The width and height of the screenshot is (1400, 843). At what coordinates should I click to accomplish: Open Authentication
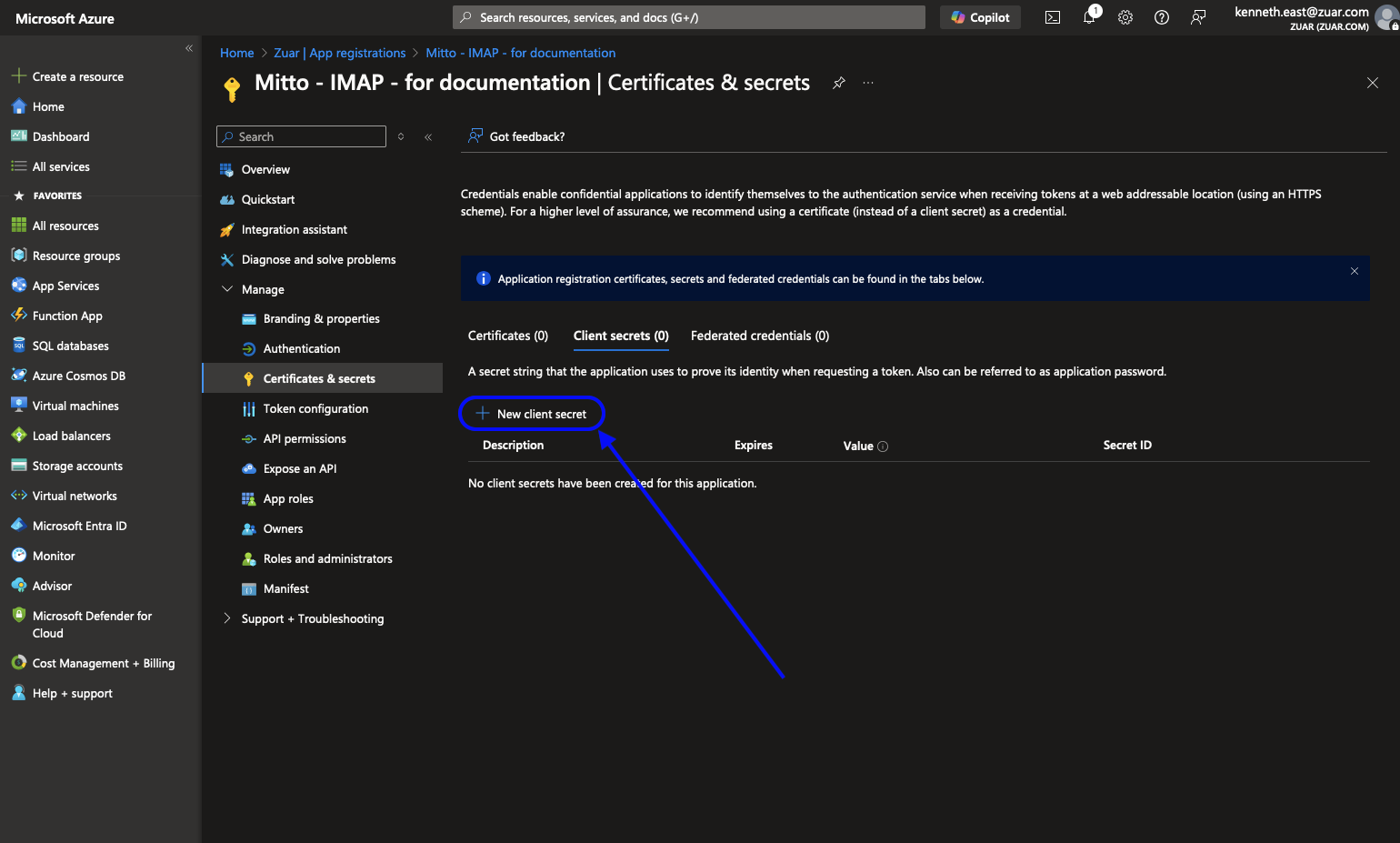point(291,348)
